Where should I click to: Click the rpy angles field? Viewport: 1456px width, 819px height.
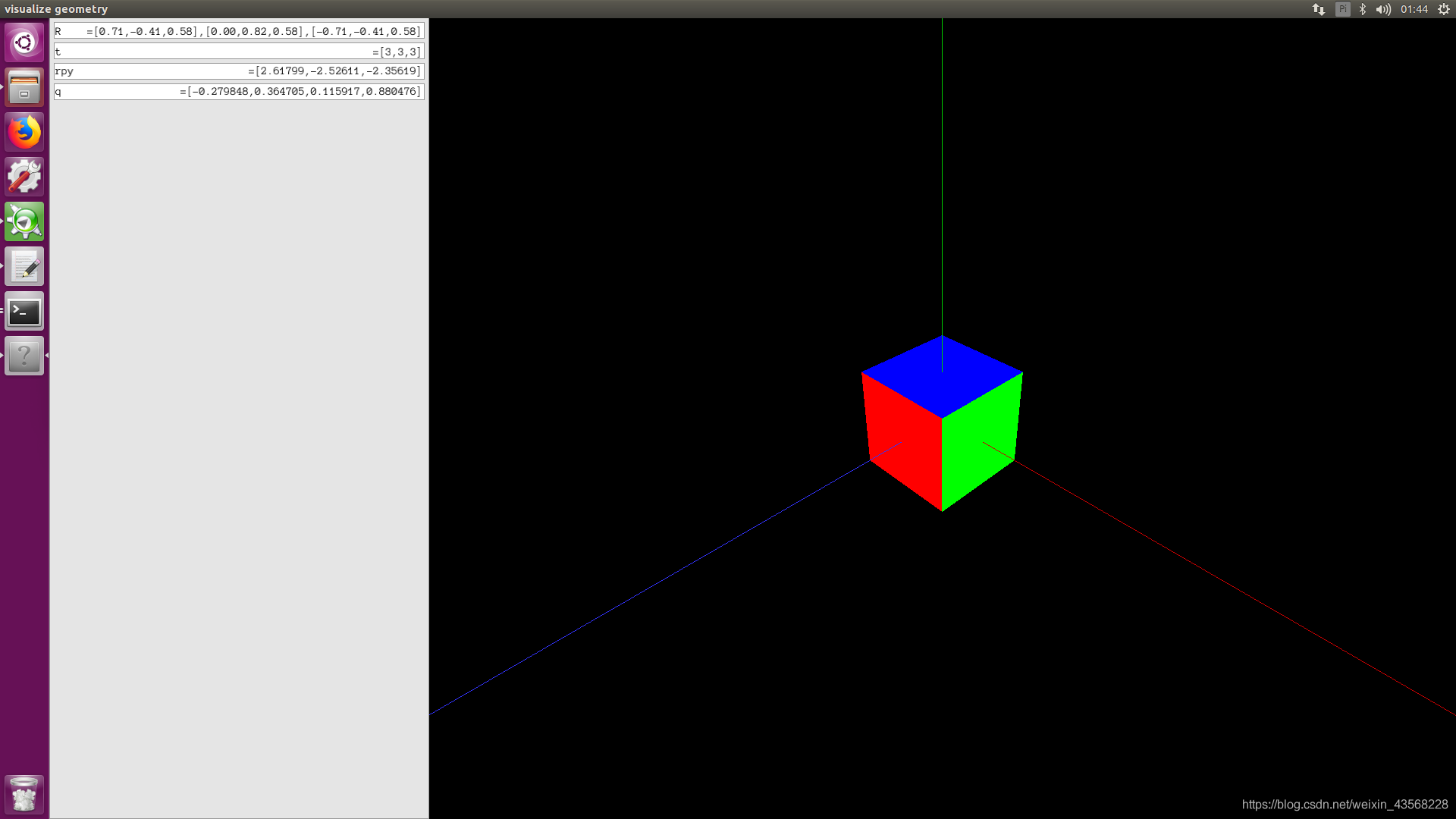point(238,71)
